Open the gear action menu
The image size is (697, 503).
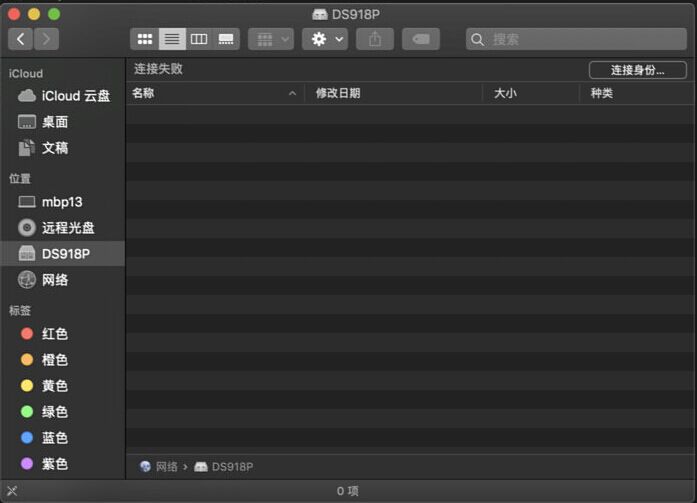325,39
